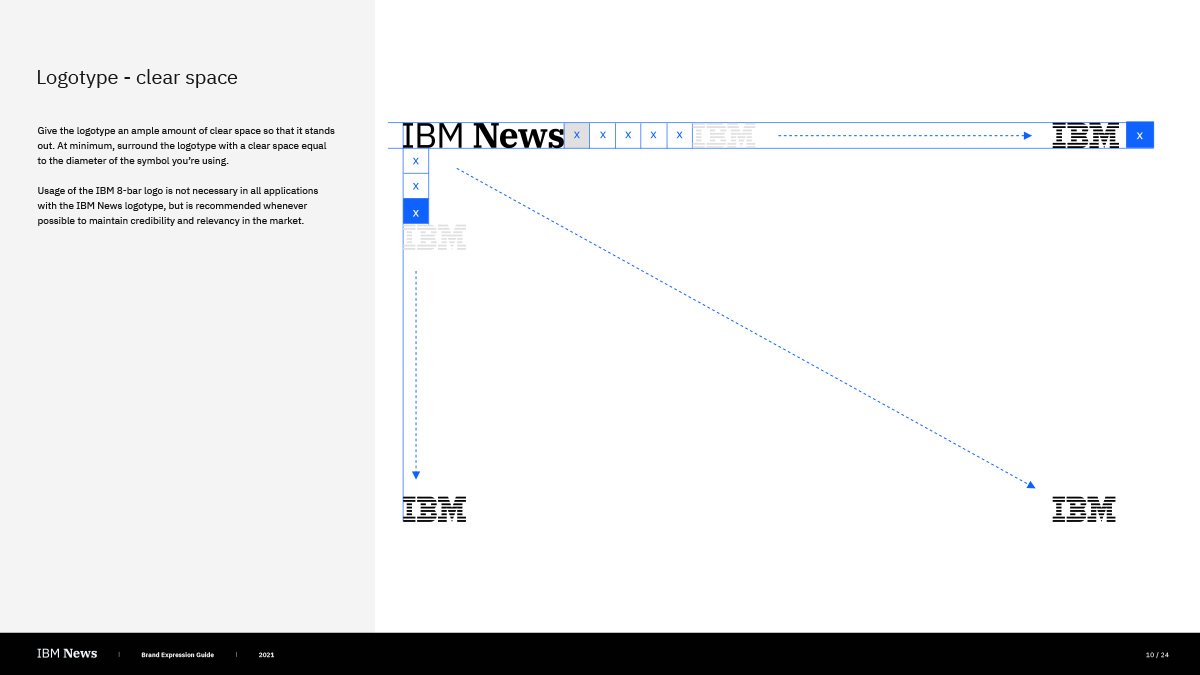The height and width of the screenshot is (675, 1200).
Task: Select the blue x box beside the IBM 8-bar logo
Action: 1140,135
